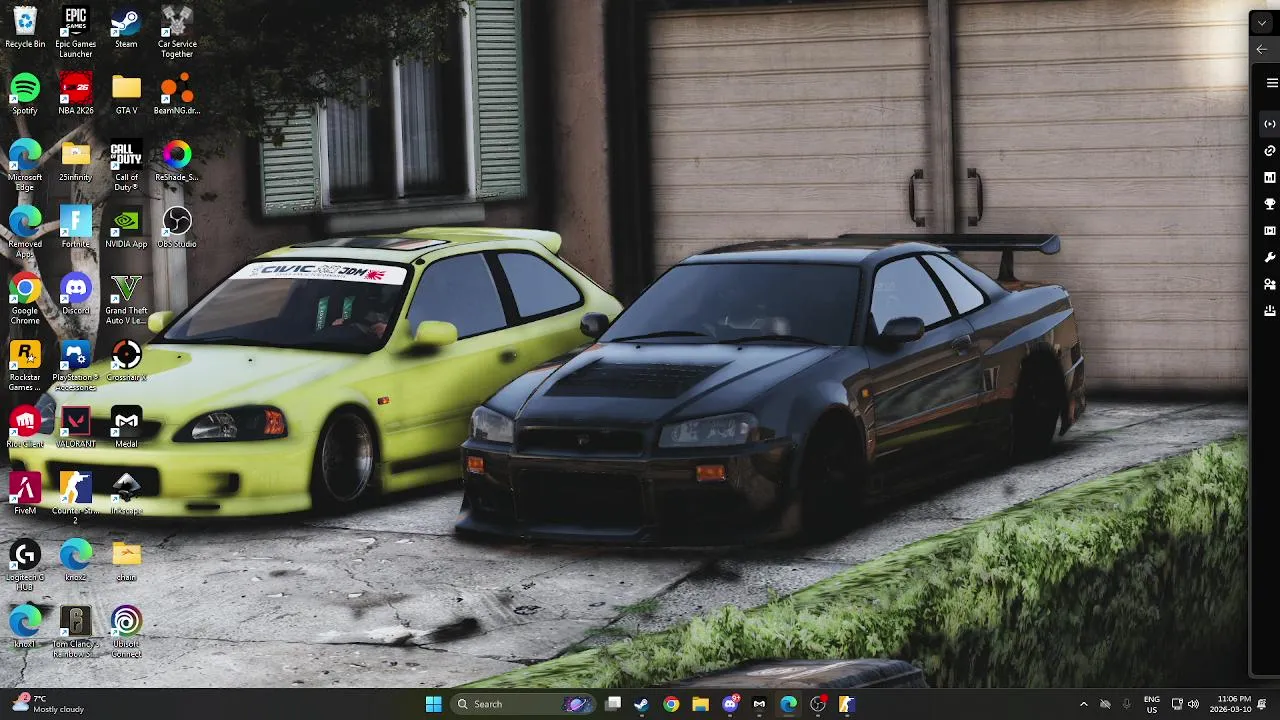1280x720 pixels.
Task: Open the video clips icon in the side panel
Action: pos(1270,231)
